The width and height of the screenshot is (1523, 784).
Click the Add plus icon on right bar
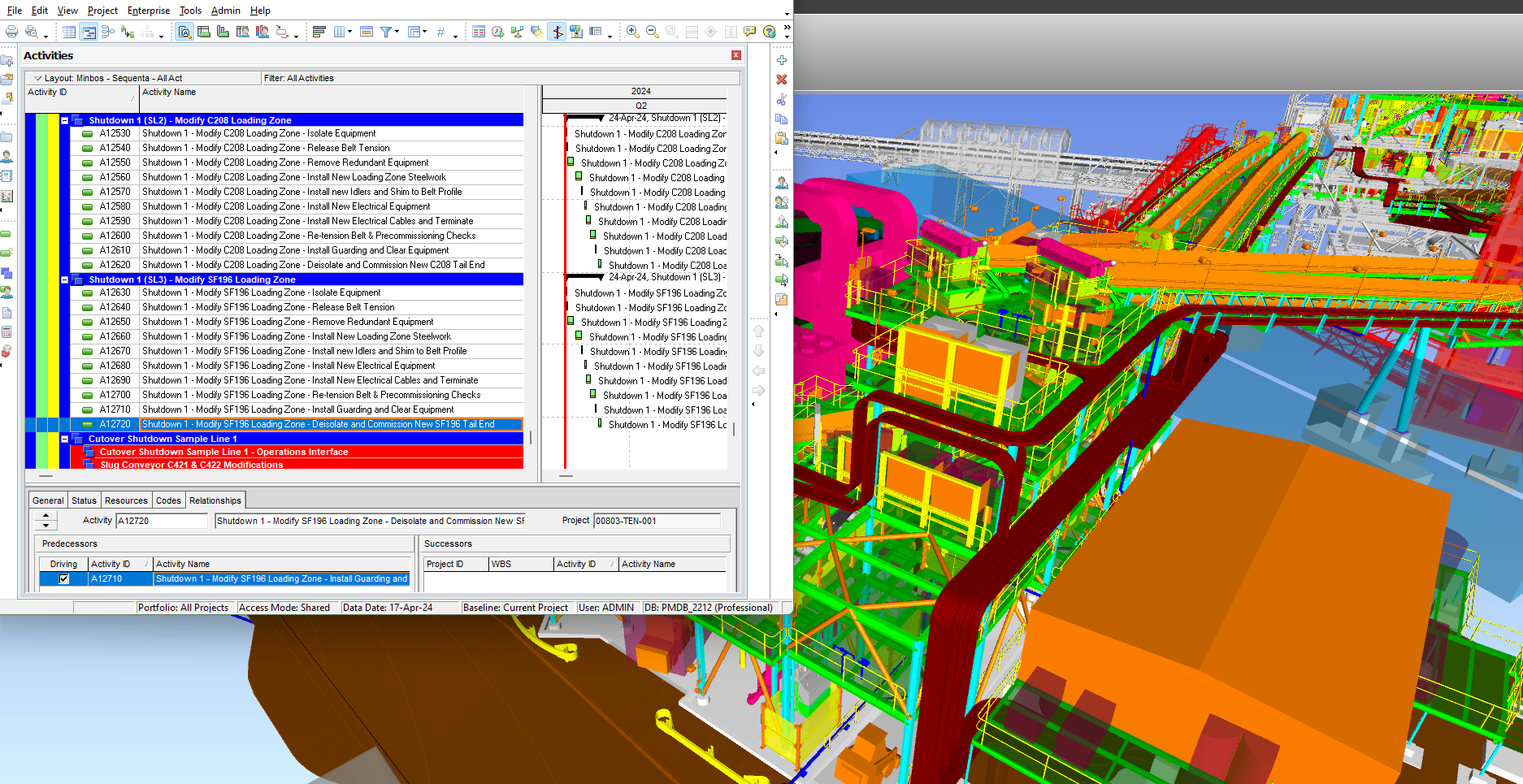coord(781,60)
